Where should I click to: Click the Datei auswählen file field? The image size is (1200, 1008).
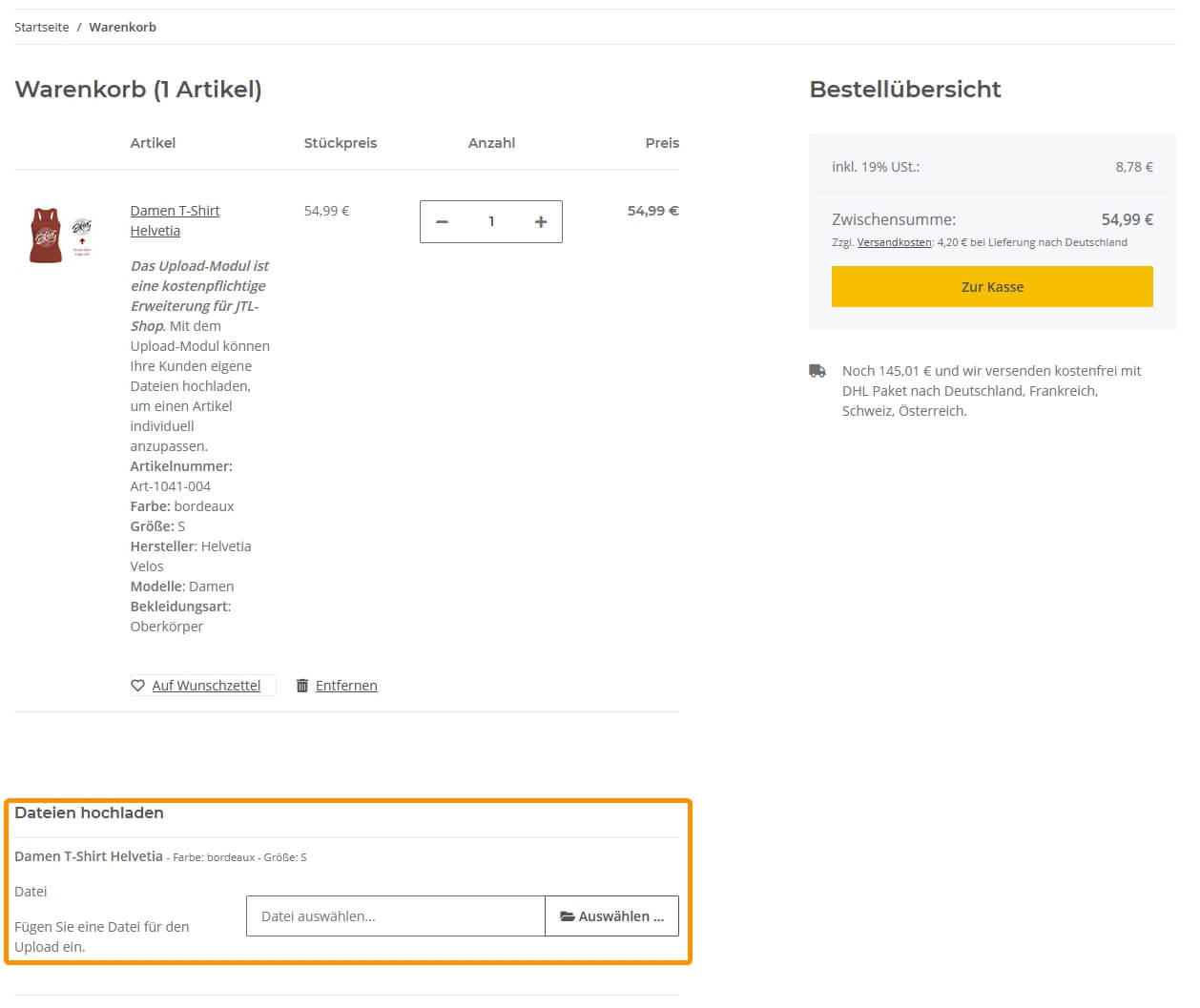click(396, 916)
